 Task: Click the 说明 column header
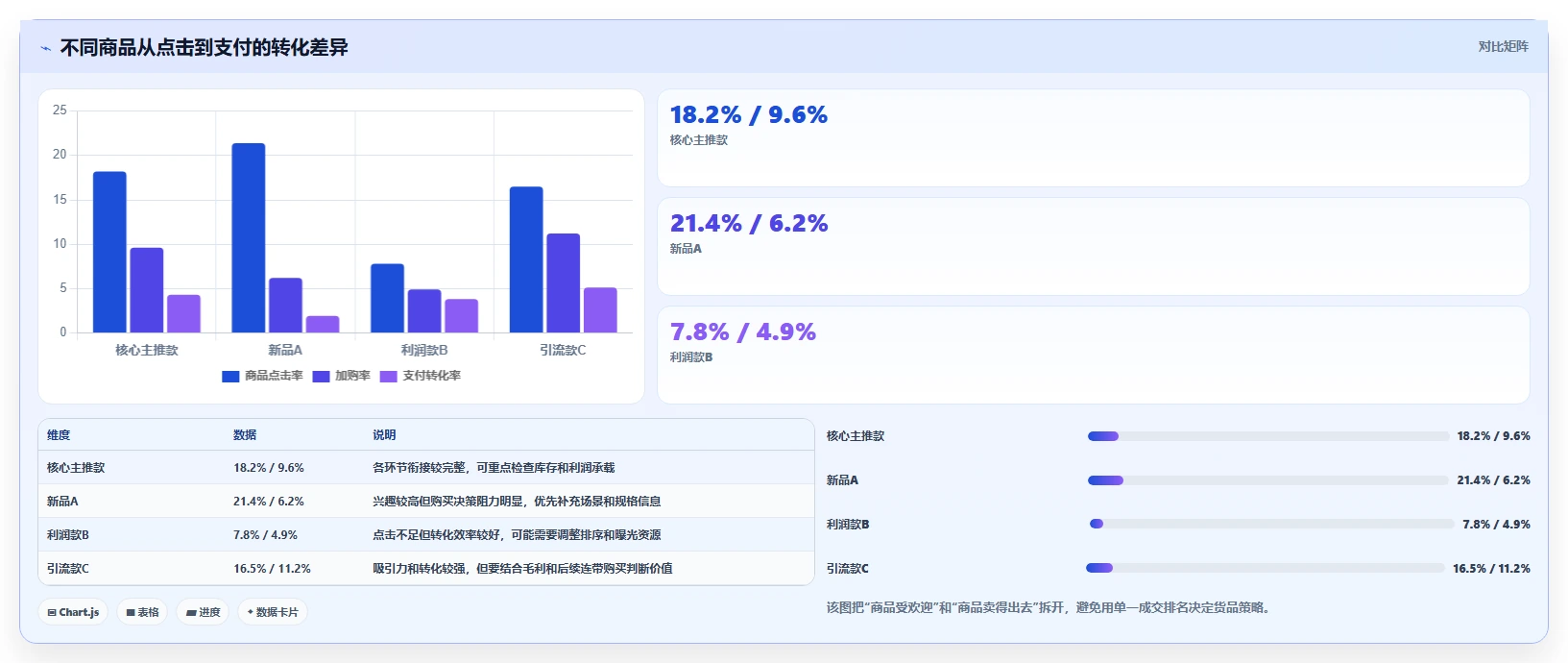coord(384,435)
